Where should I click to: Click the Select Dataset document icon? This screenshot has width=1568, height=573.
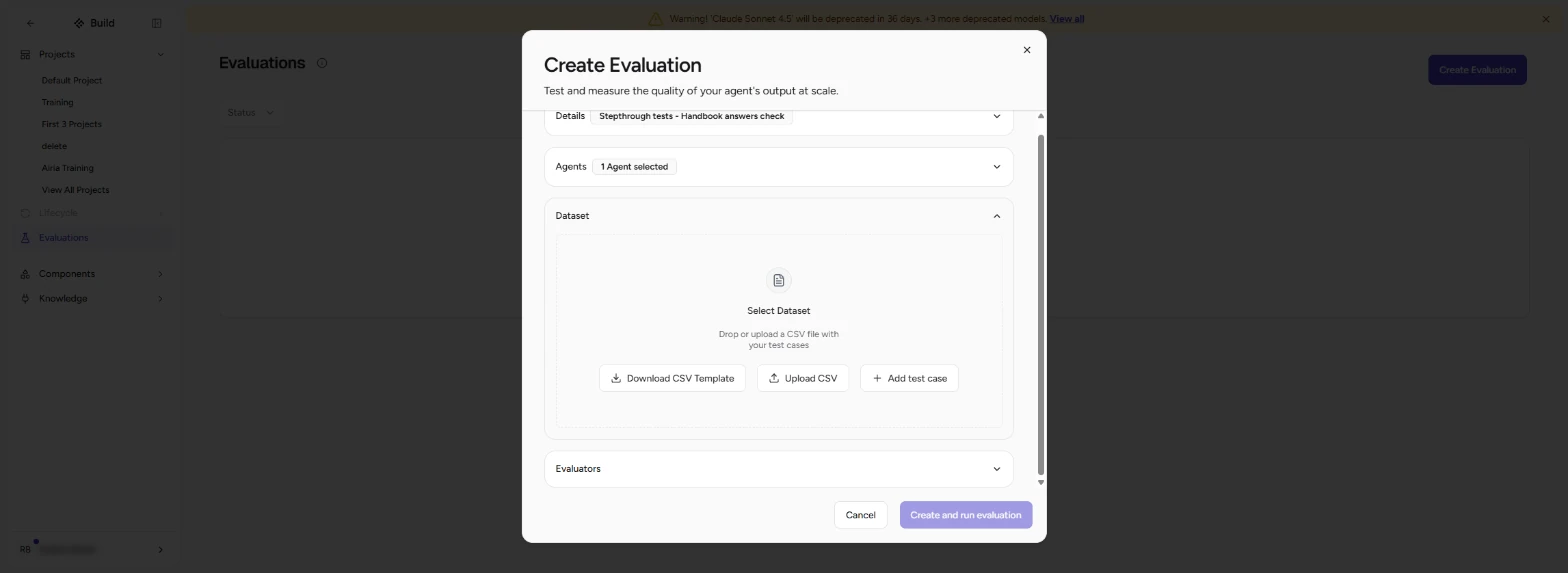click(779, 280)
